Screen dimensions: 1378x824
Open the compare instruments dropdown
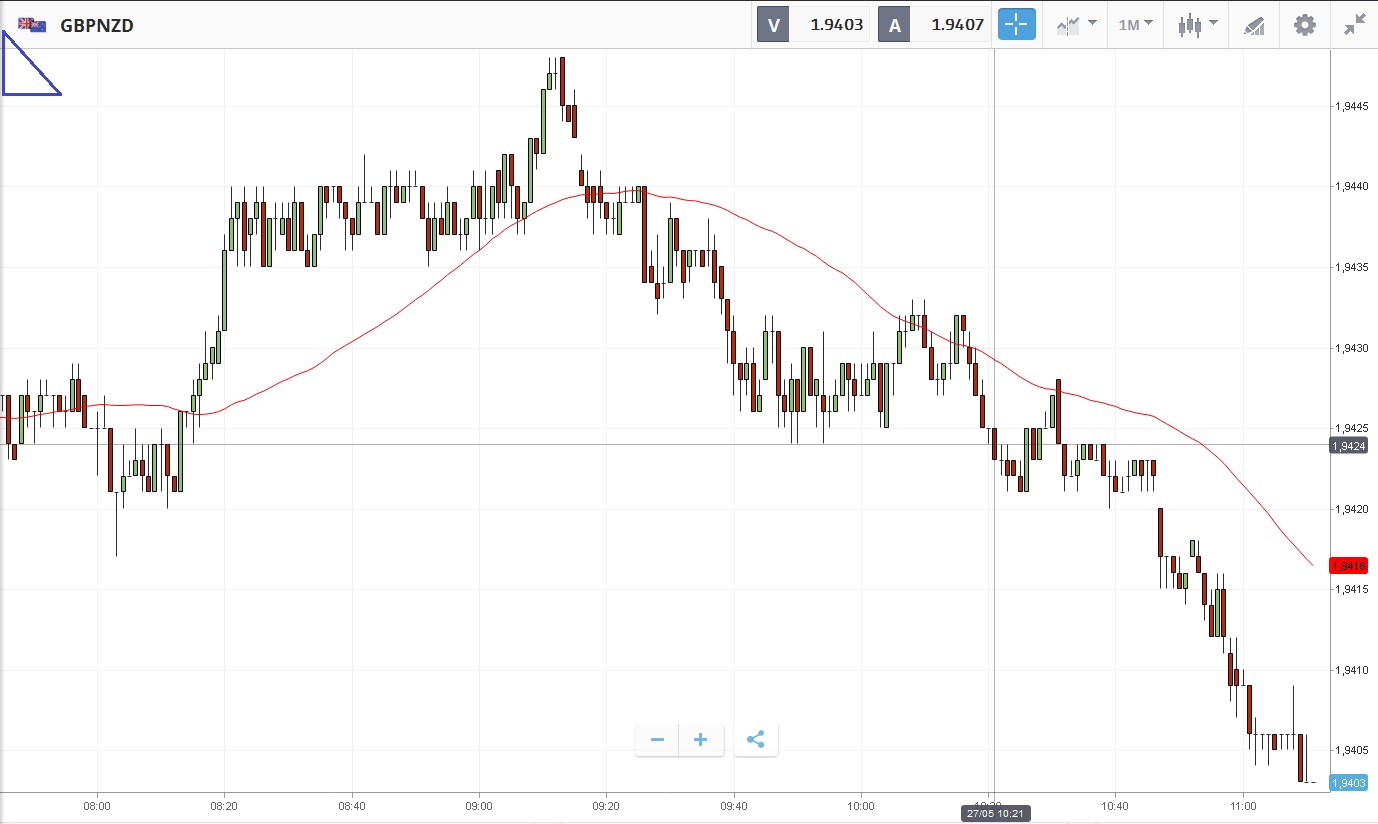1076,25
